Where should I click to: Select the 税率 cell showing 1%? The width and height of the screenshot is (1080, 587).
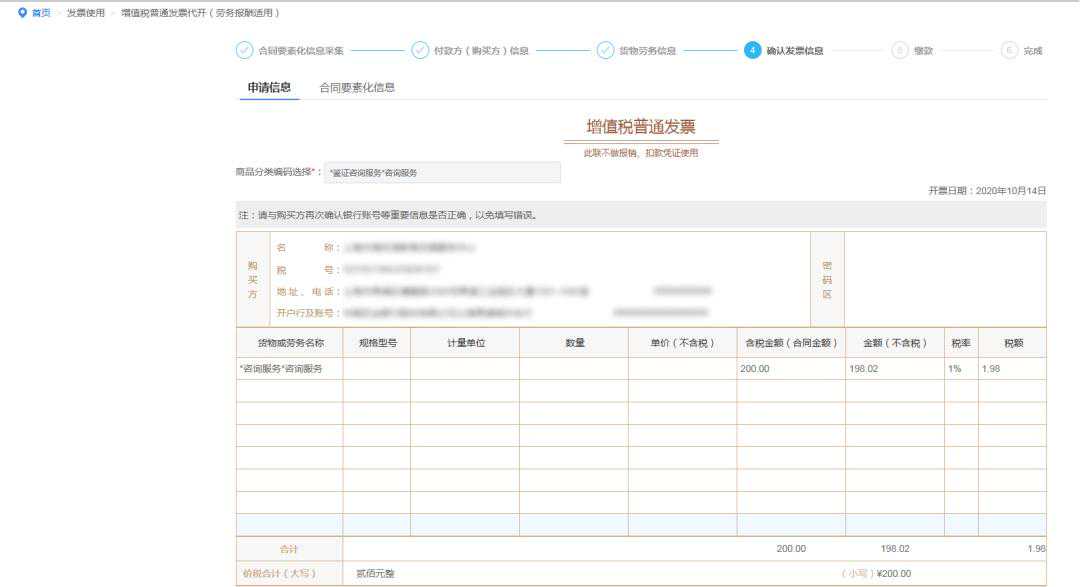click(x=960, y=369)
